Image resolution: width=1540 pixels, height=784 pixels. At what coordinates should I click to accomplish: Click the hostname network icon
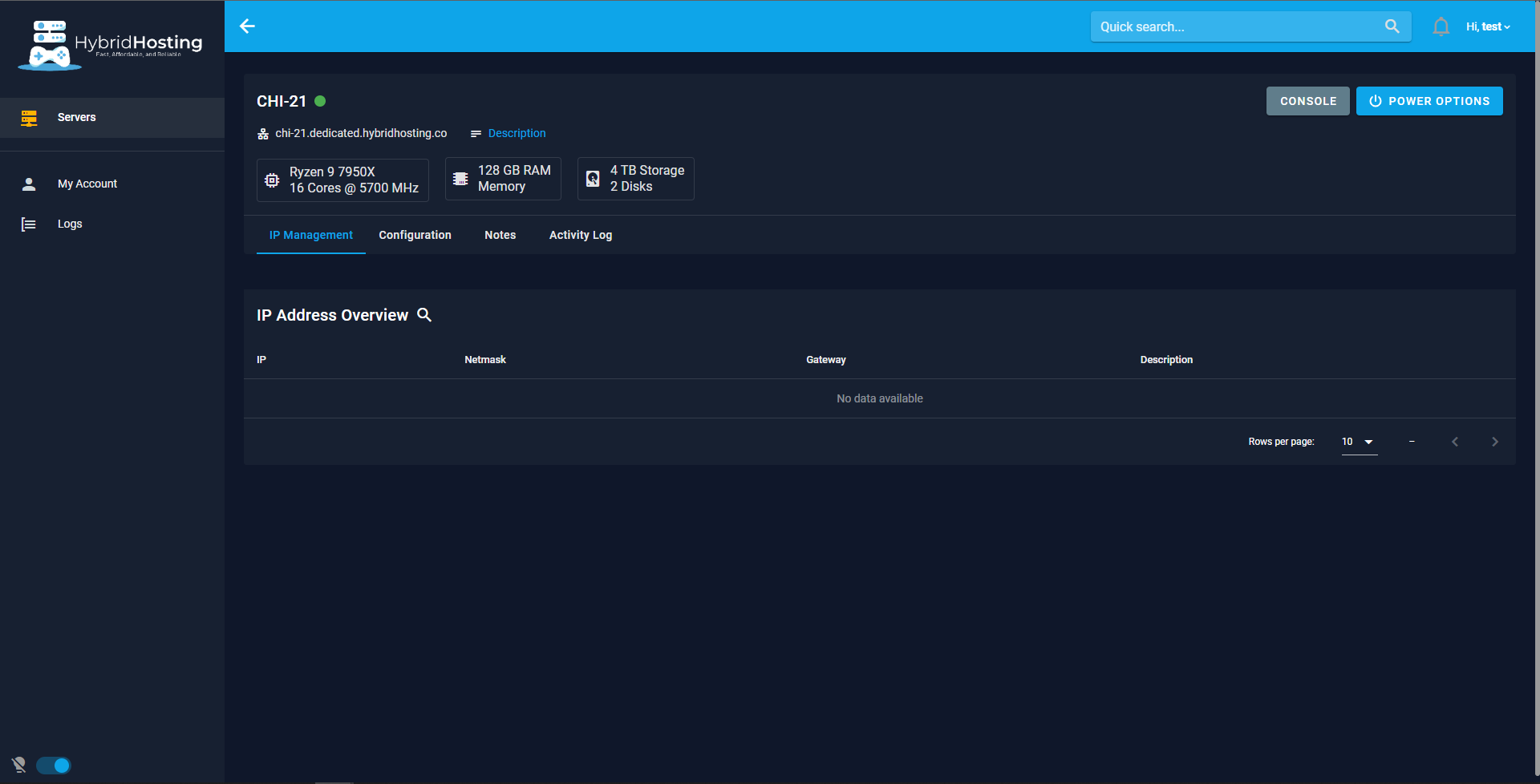[x=263, y=134]
